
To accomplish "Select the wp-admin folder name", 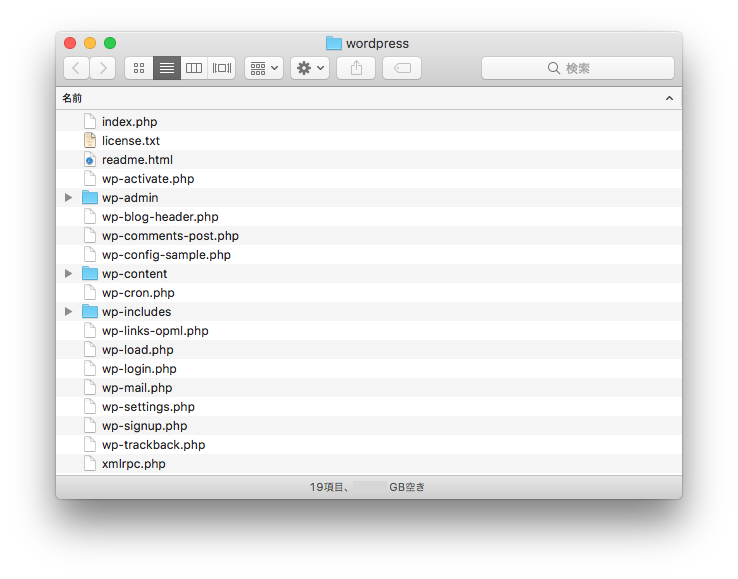I will click(x=130, y=198).
